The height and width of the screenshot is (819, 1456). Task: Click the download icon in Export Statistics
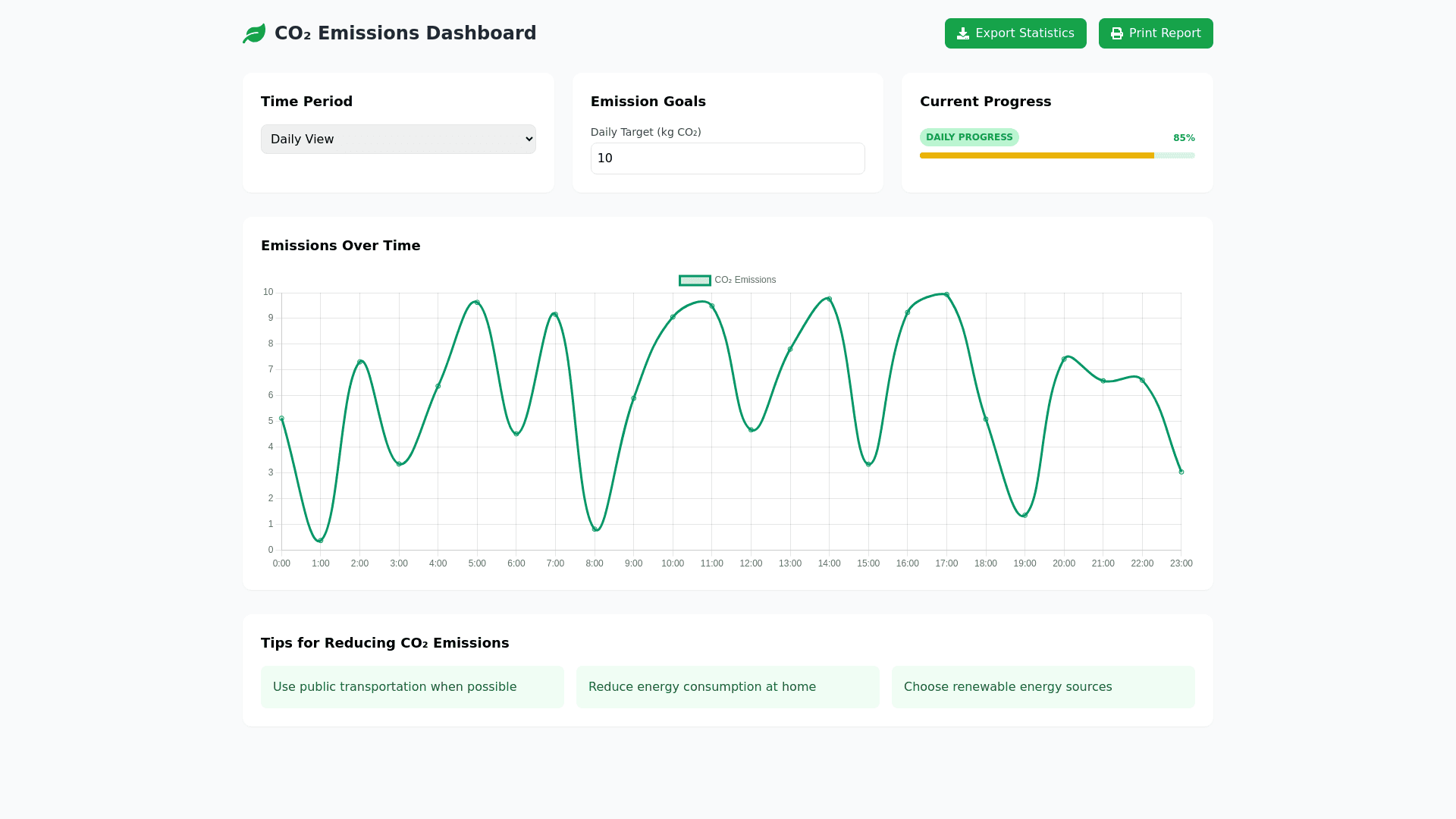click(x=963, y=33)
